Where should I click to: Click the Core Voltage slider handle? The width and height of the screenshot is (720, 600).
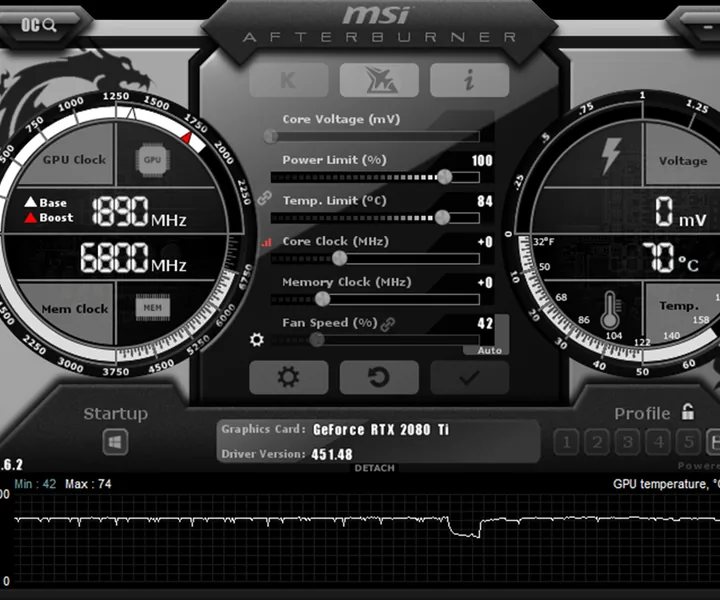pyautogui.click(x=270, y=136)
